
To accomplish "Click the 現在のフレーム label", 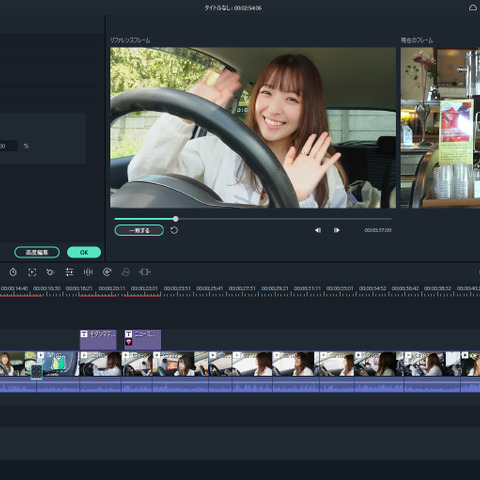I will click(x=417, y=40).
